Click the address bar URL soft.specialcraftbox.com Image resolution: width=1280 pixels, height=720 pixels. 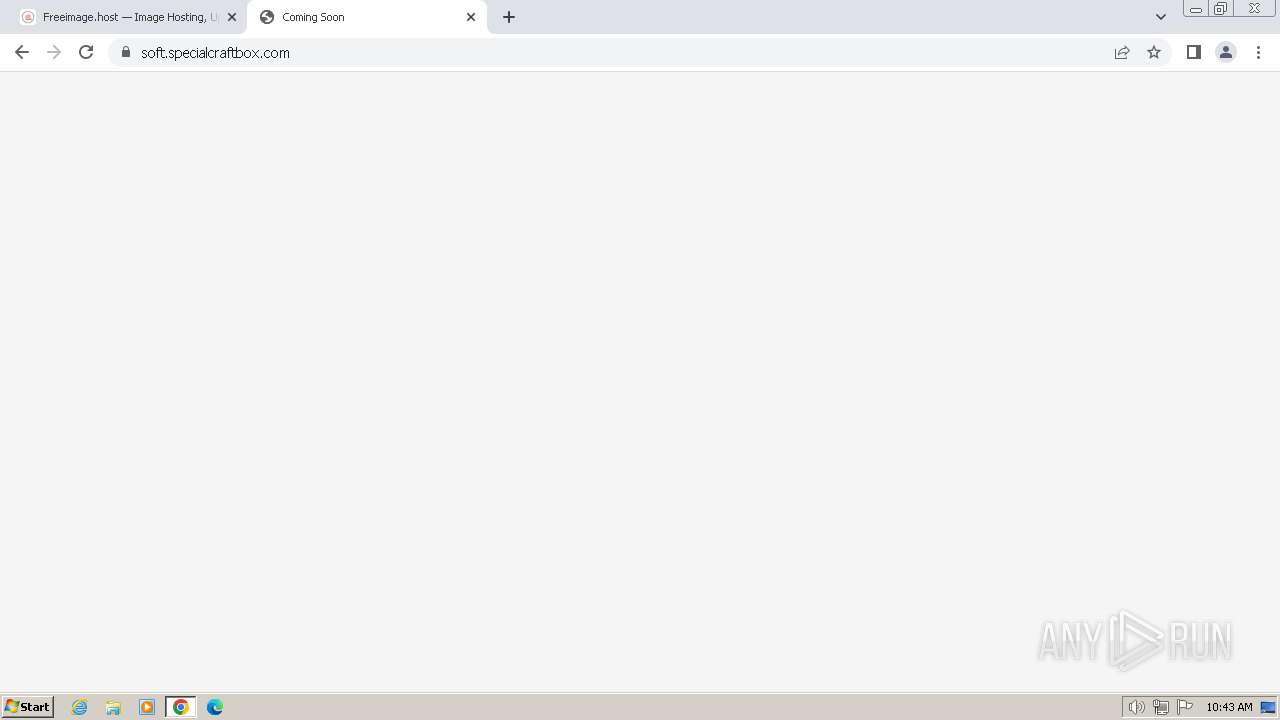pyautogui.click(x=215, y=53)
